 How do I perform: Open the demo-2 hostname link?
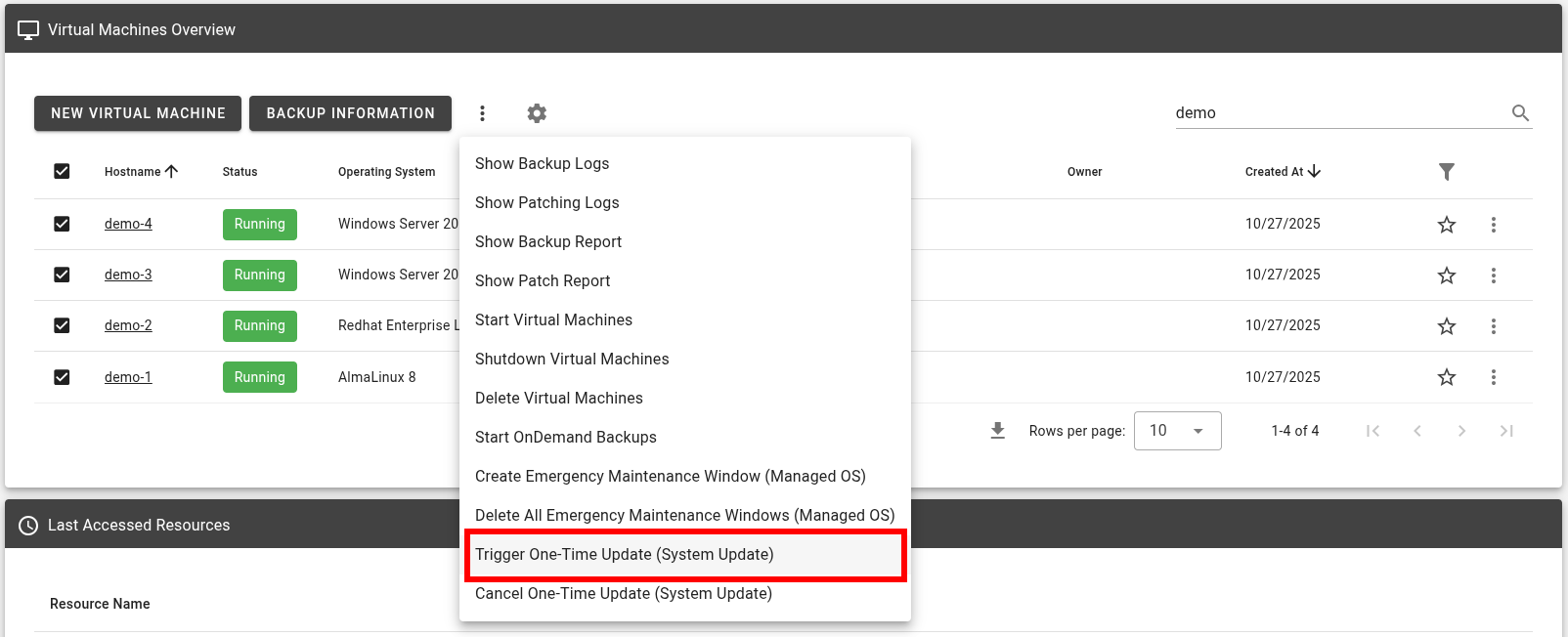point(128,325)
